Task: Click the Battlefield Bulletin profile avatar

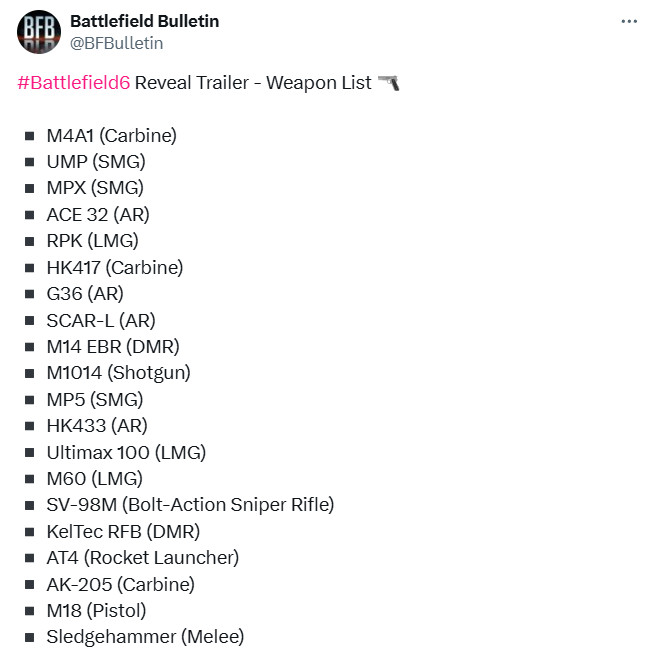Action: 39,32
